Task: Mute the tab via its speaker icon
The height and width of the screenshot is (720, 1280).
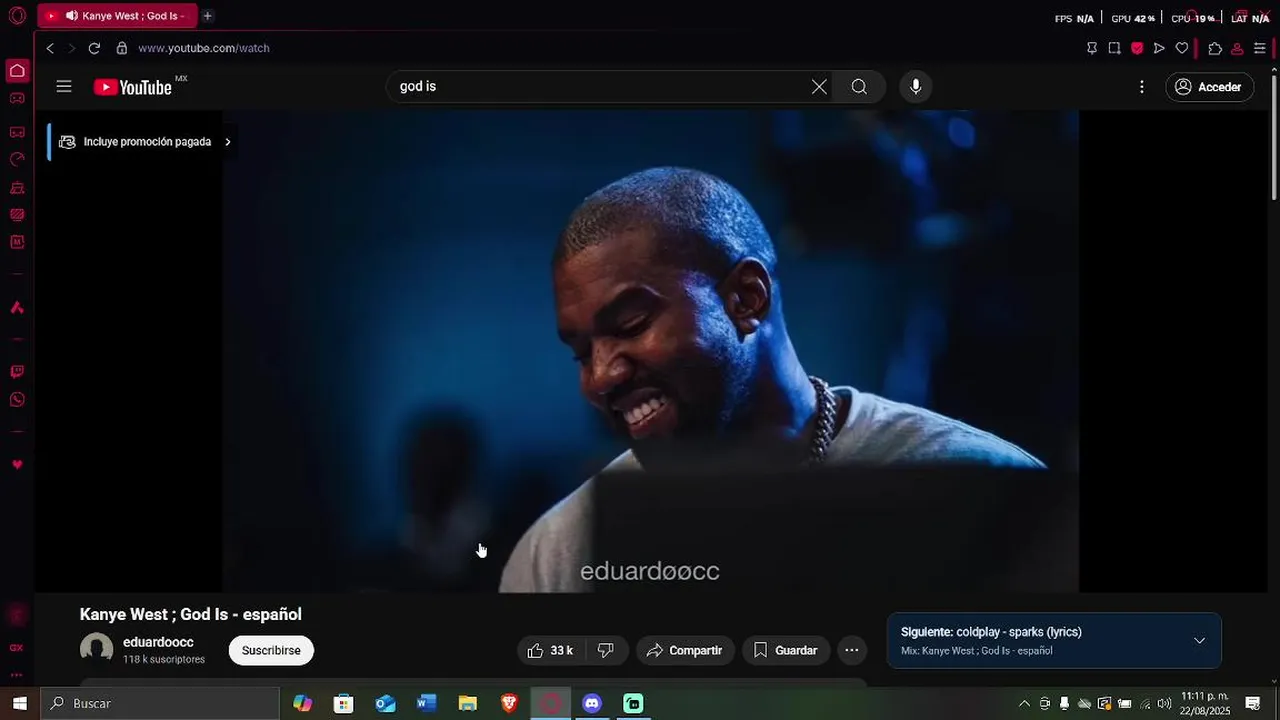Action: 72,16
